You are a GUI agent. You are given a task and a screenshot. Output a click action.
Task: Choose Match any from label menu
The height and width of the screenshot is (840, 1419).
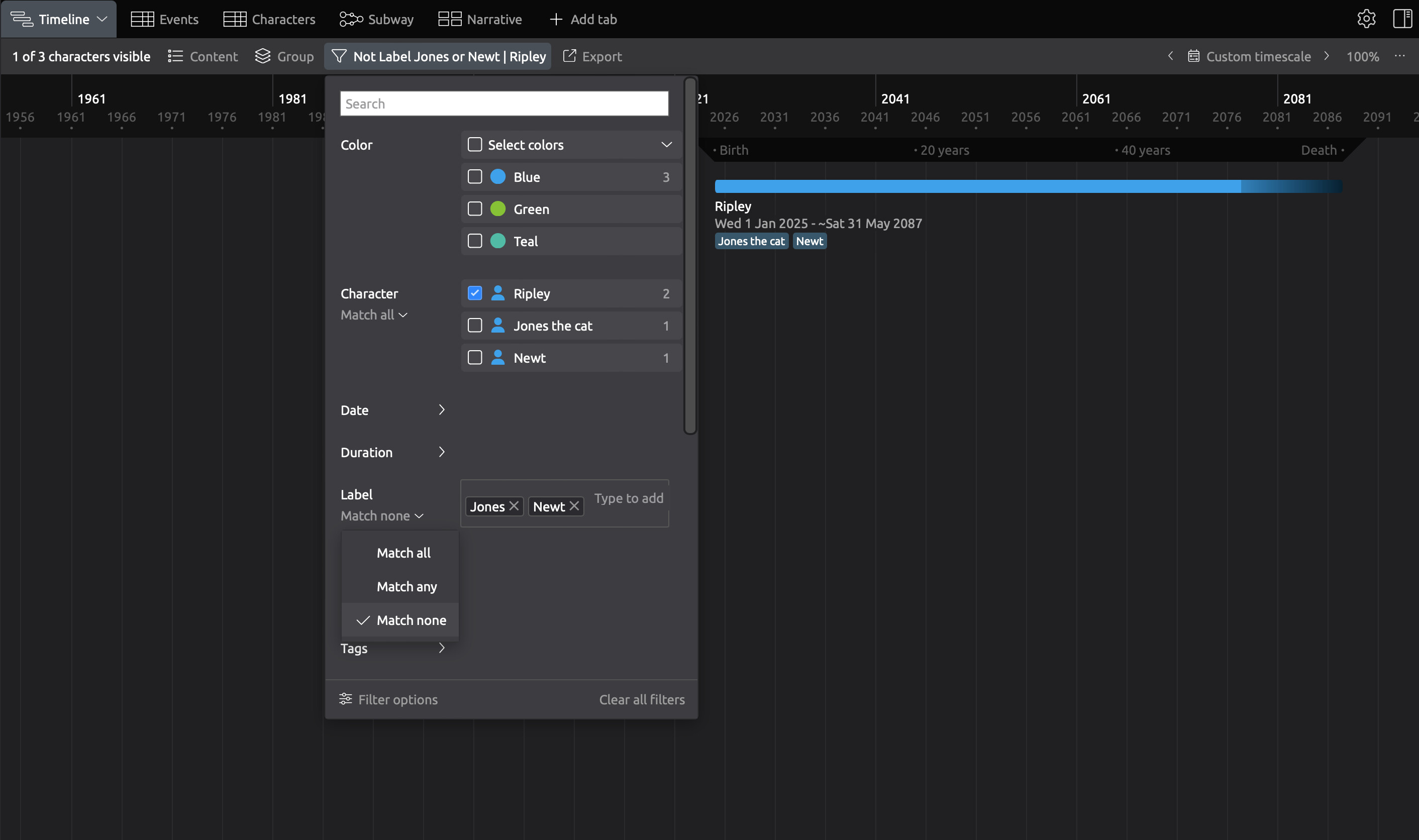407,586
